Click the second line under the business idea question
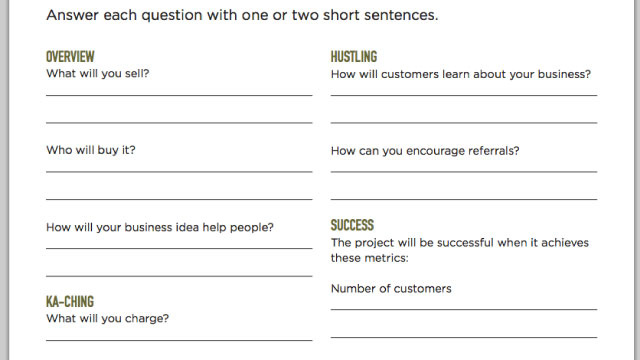 179,276
